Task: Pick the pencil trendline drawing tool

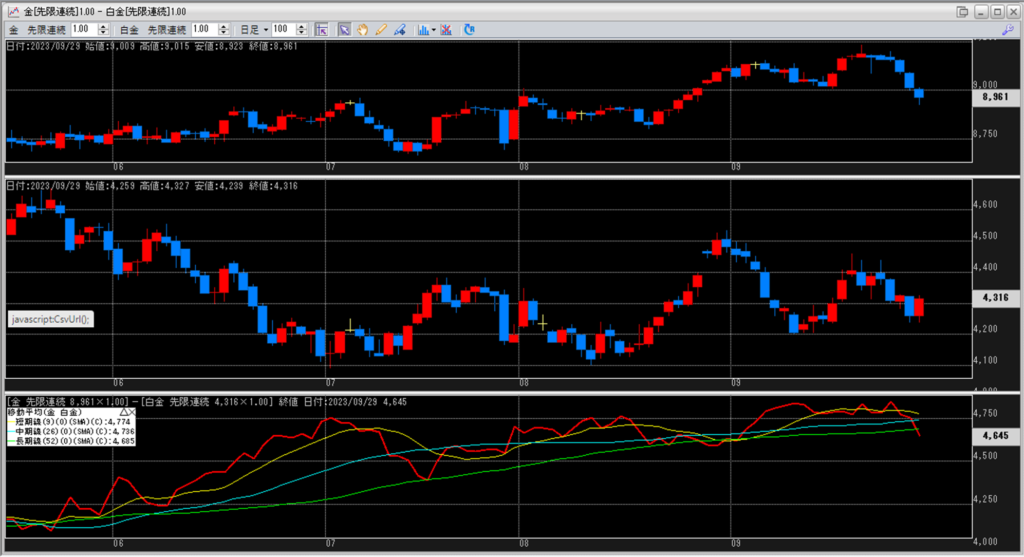Action: (x=381, y=30)
